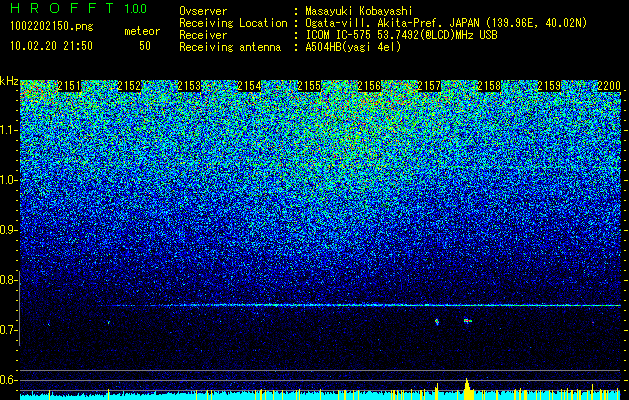The height and width of the screenshot is (400, 629).
Task: Click the 0.8 frequency axis label
Action: pos(8,280)
